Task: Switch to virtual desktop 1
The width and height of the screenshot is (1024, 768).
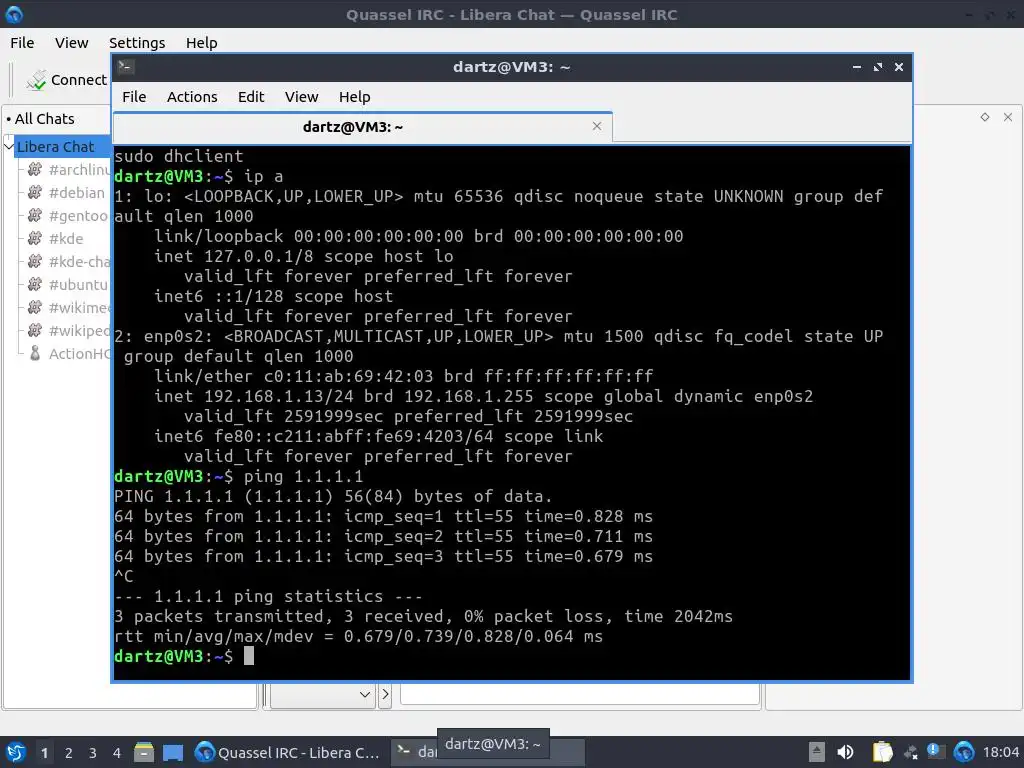Action: 44,752
